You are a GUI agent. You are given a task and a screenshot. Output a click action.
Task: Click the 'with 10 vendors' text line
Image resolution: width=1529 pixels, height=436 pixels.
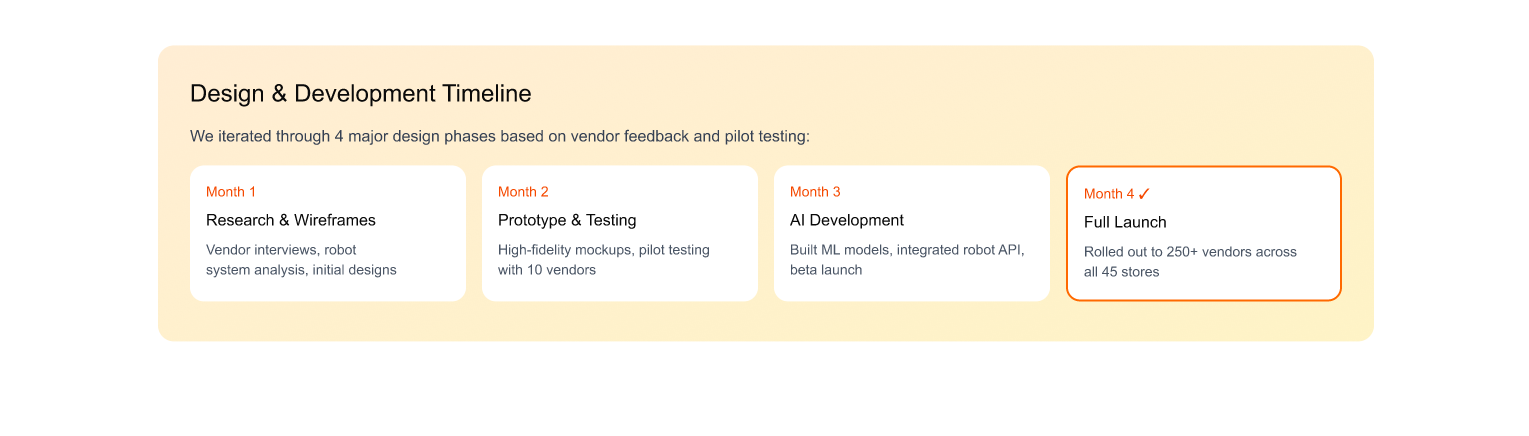coord(547,270)
